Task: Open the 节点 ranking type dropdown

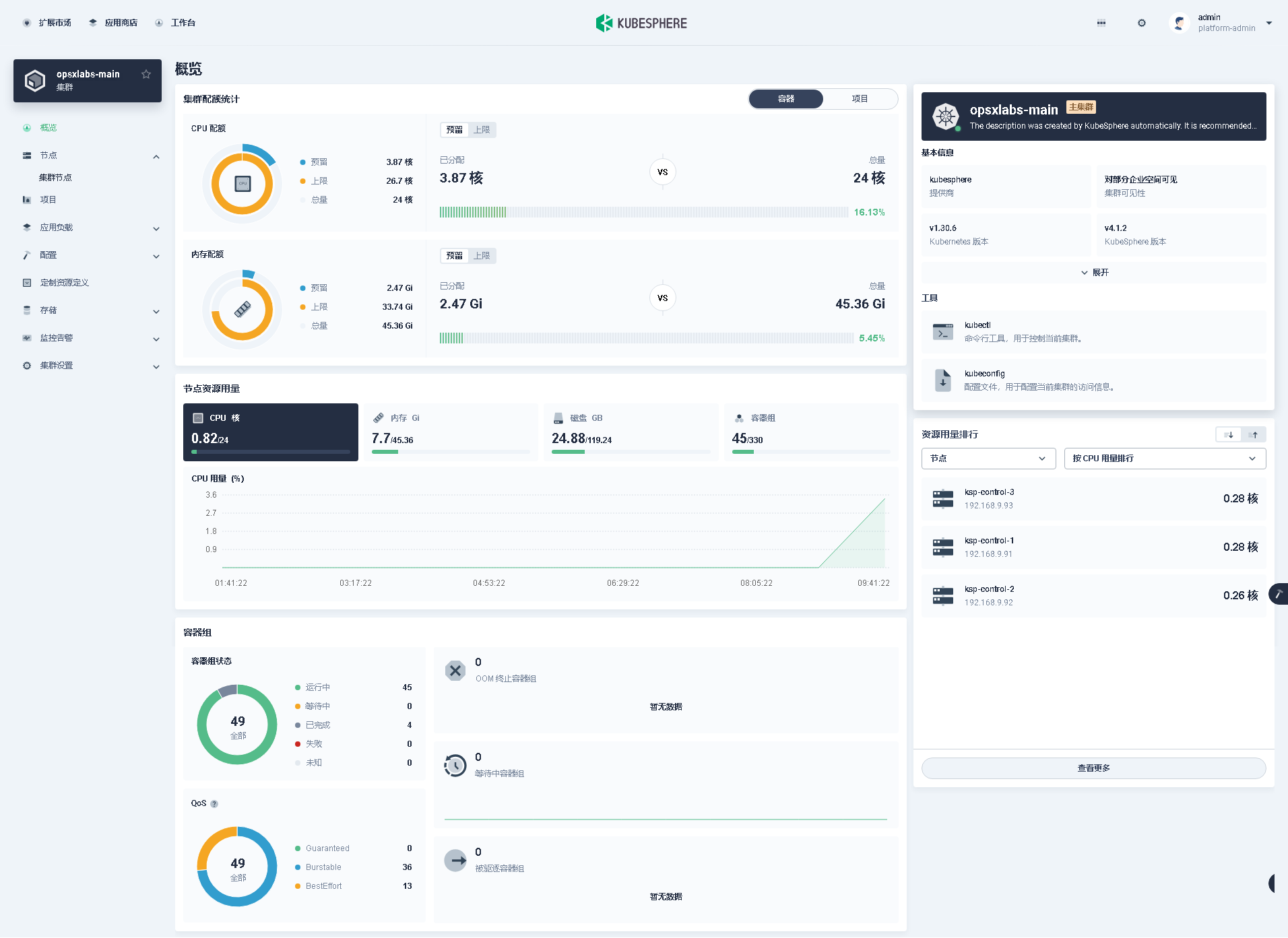Action: (x=988, y=459)
